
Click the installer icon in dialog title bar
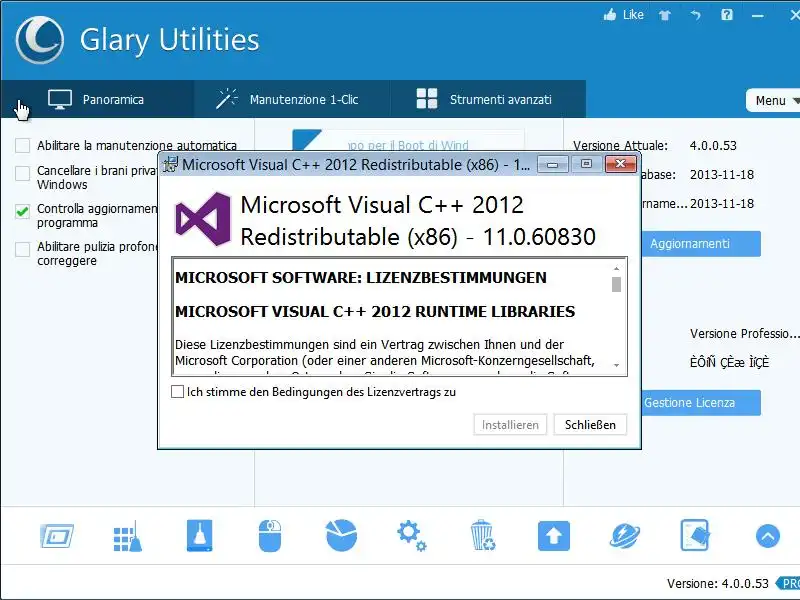[170, 164]
